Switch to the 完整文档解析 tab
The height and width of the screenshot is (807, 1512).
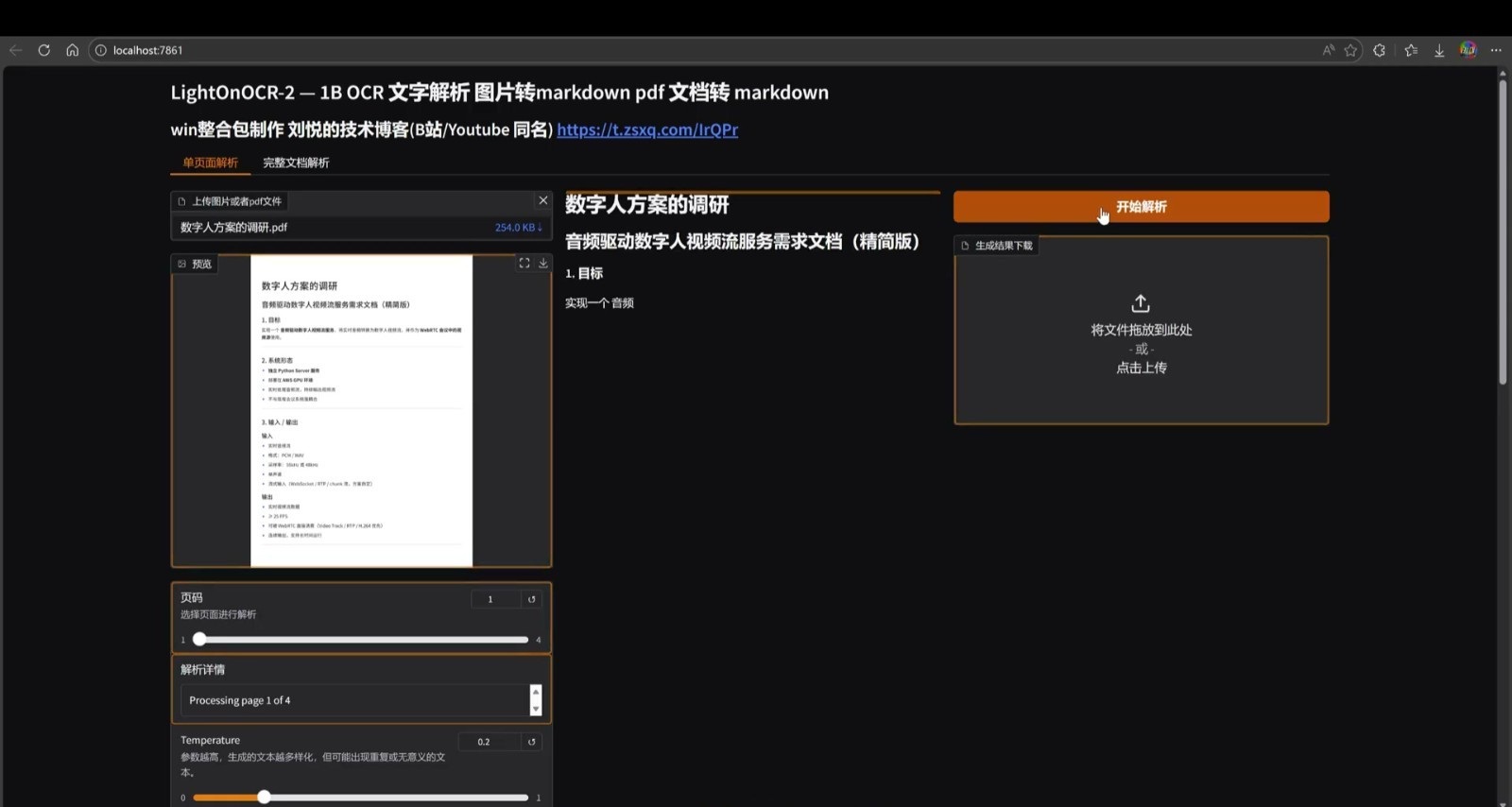tap(296, 163)
